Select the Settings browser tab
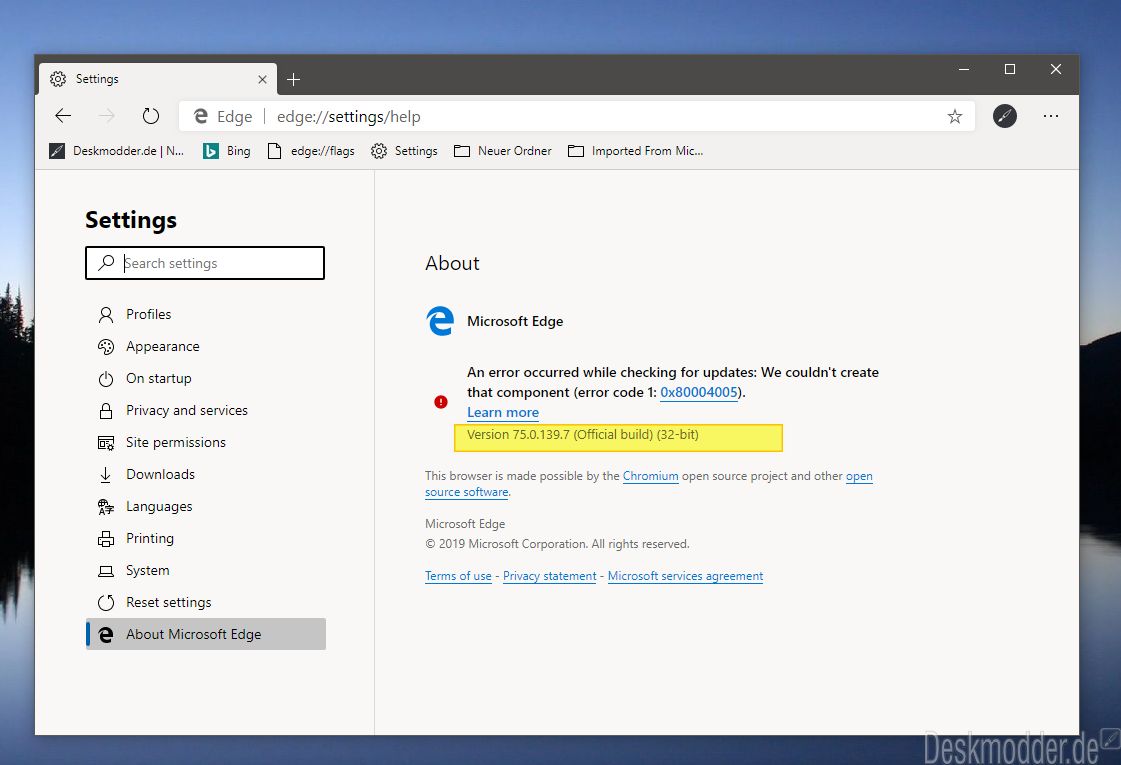The height and width of the screenshot is (765, 1121). coord(157,79)
